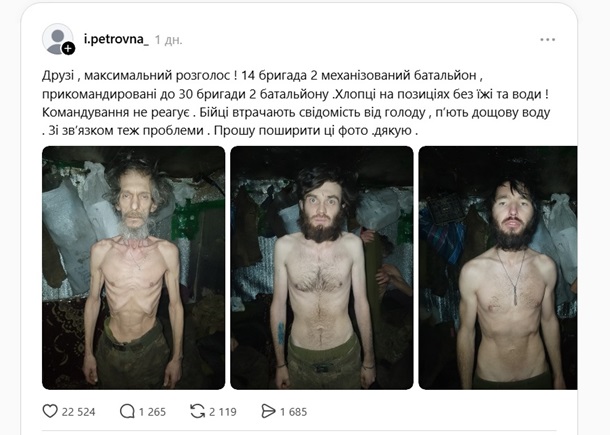Like the post with the heart icon
Image resolution: width=610 pixels, height=435 pixels.
50,411
